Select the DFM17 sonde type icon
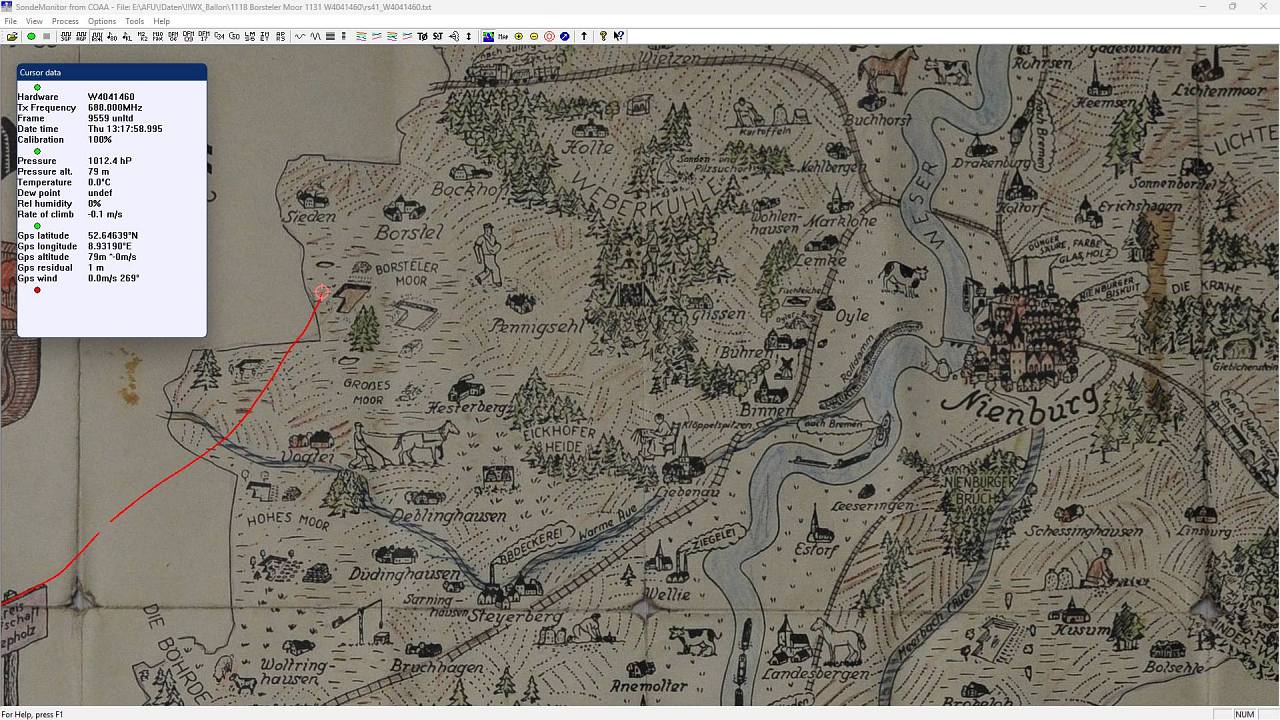Viewport: 1280px width, 720px height. click(x=204, y=36)
